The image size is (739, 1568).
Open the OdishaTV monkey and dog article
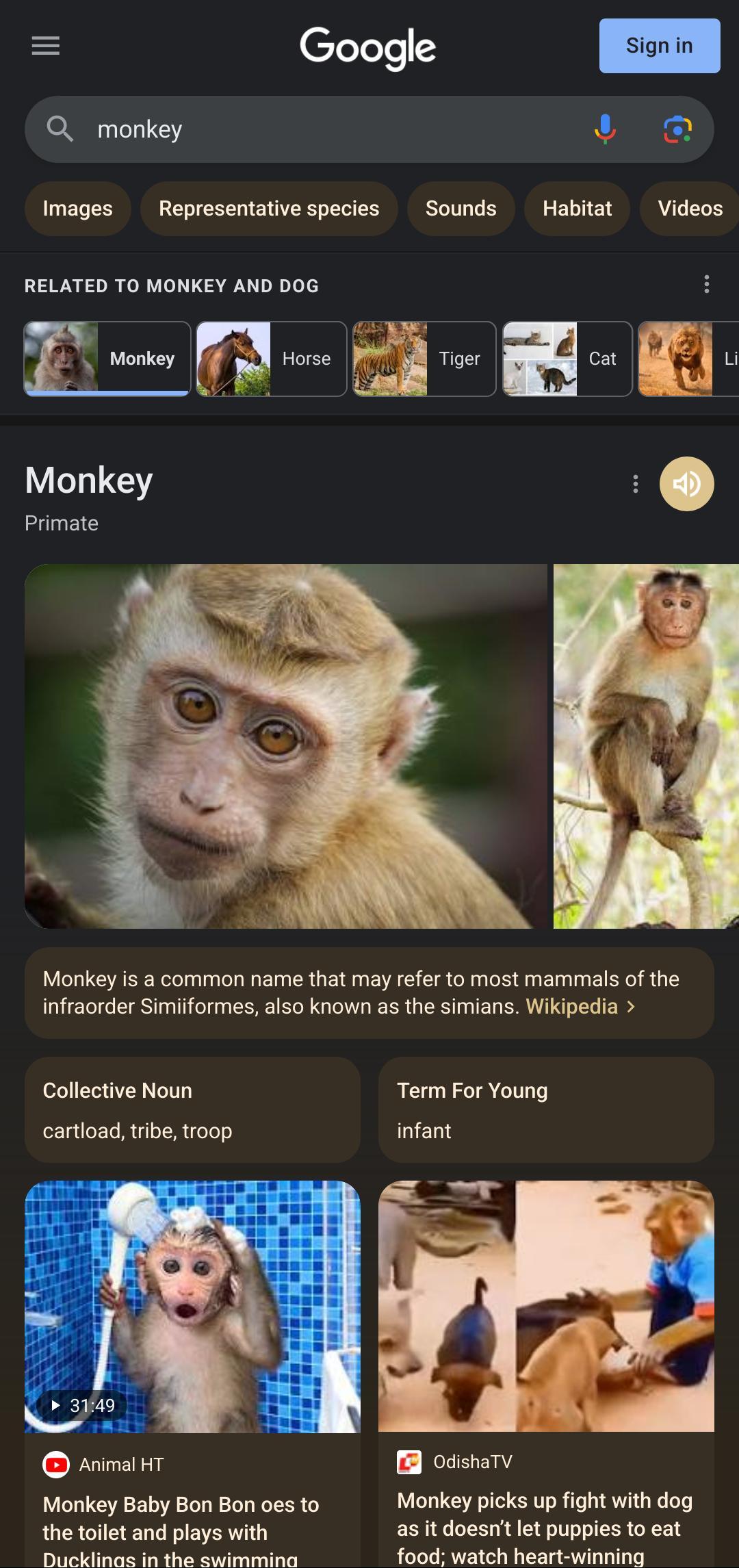tap(545, 1528)
